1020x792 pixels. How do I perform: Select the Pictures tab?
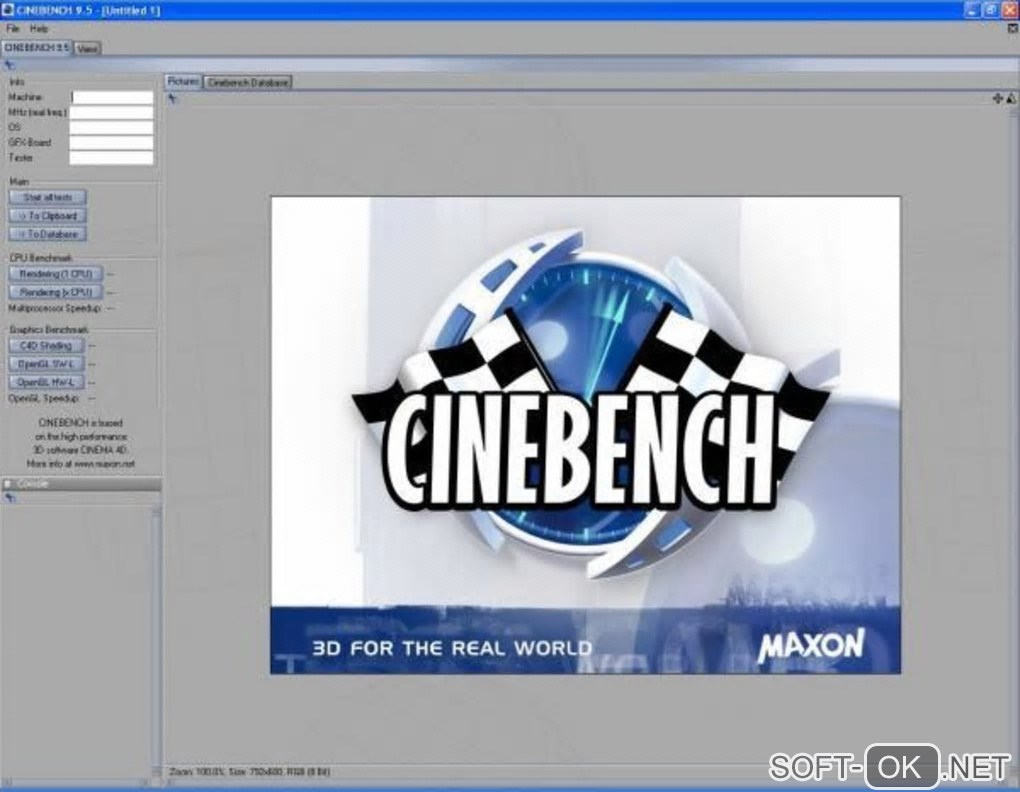coord(183,81)
